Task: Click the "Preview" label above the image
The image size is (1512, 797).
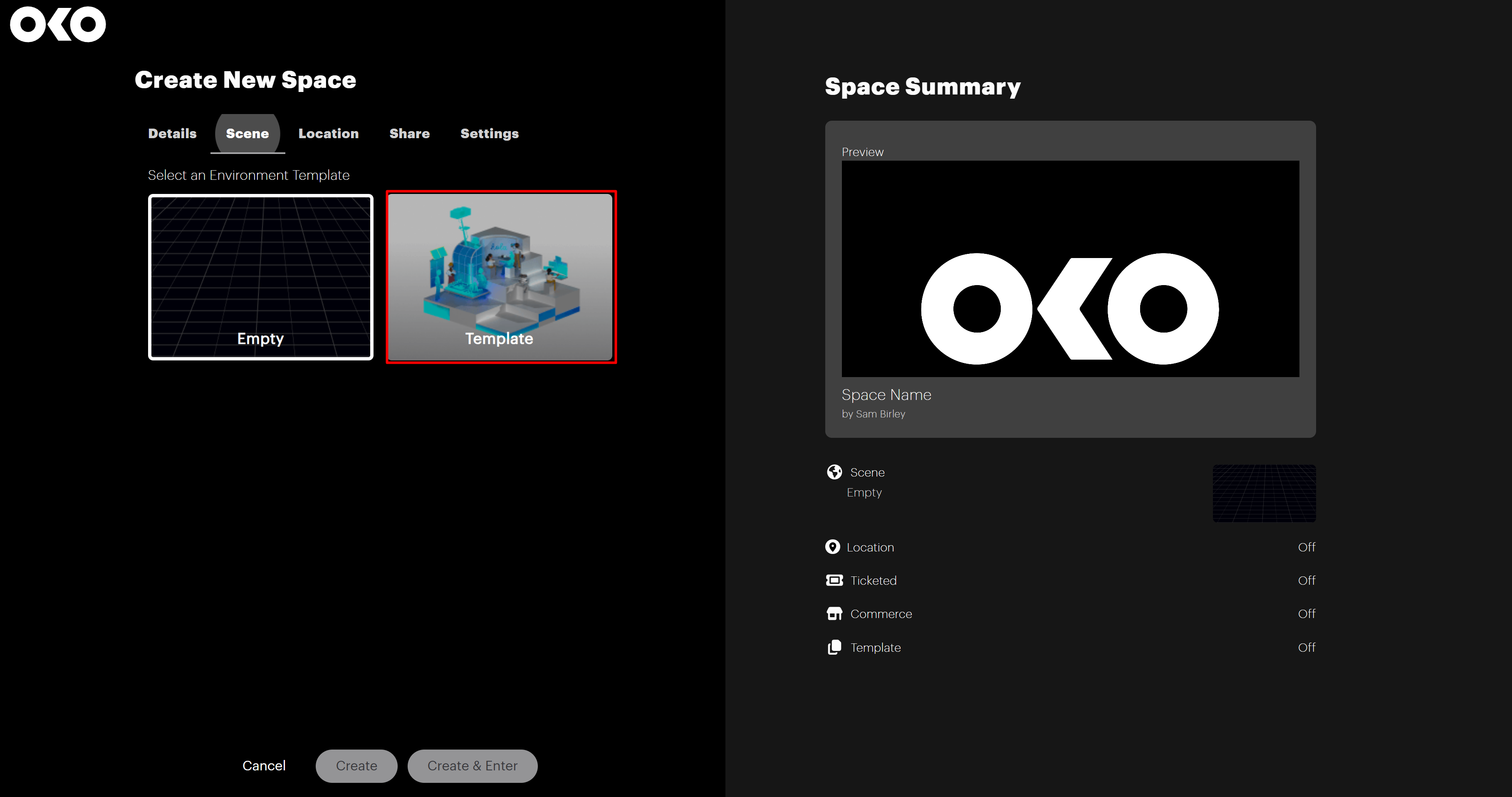Action: click(862, 151)
